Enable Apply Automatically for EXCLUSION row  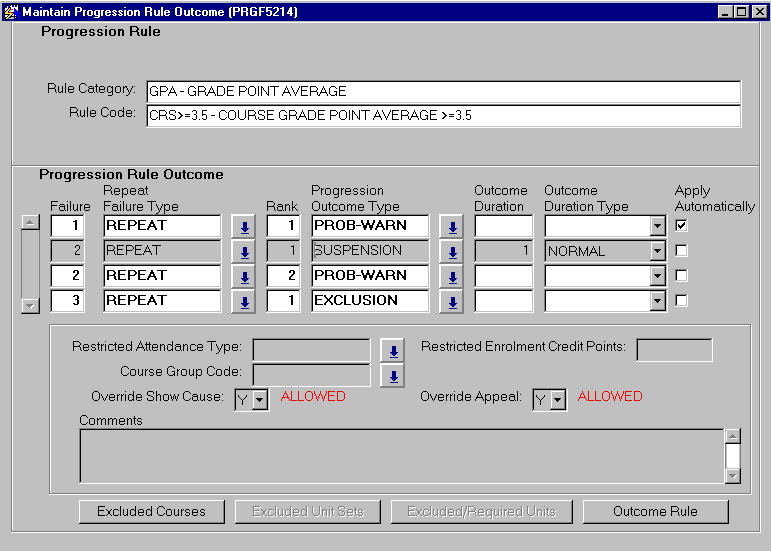[x=682, y=300]
